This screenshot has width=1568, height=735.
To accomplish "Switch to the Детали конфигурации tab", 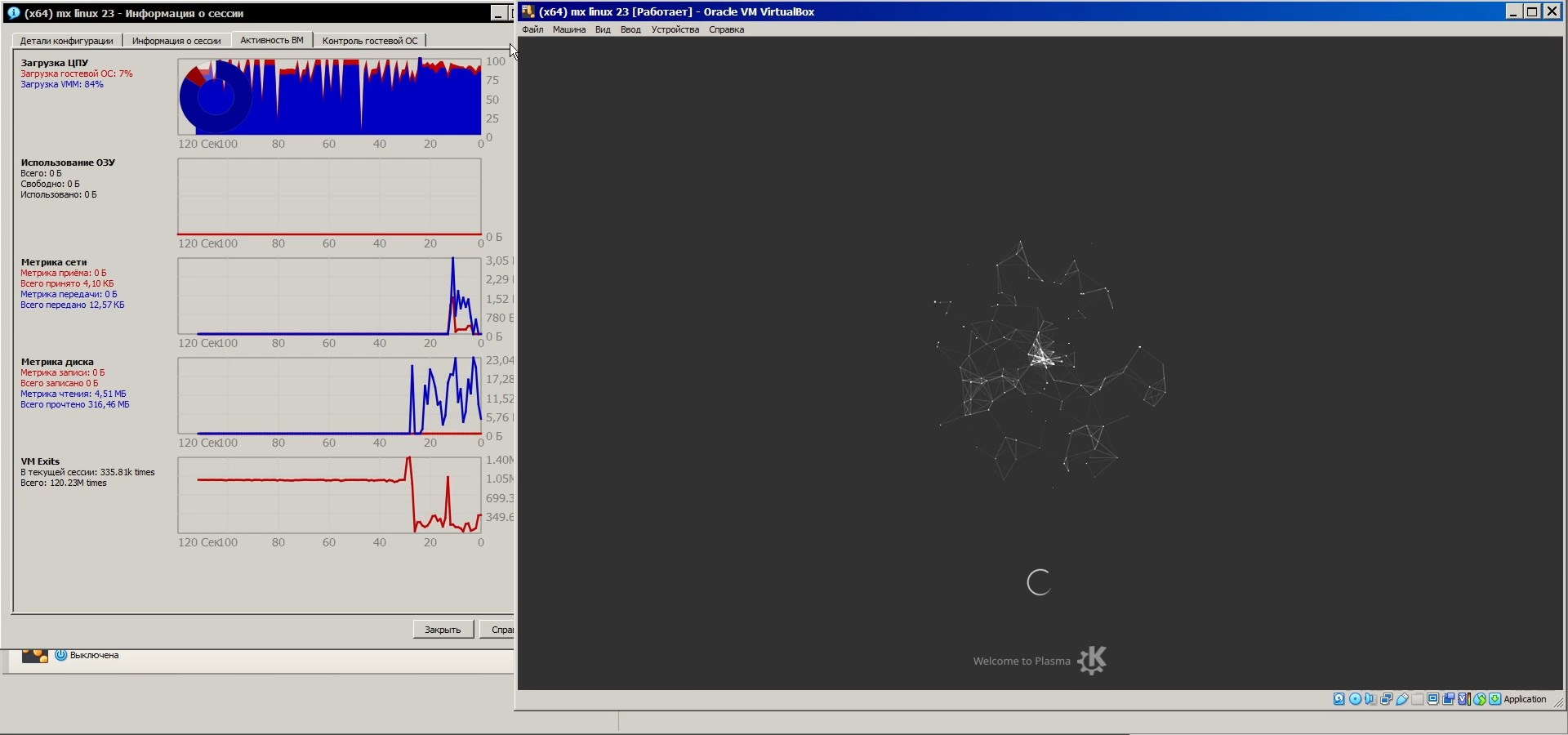I will click(67, 41).
